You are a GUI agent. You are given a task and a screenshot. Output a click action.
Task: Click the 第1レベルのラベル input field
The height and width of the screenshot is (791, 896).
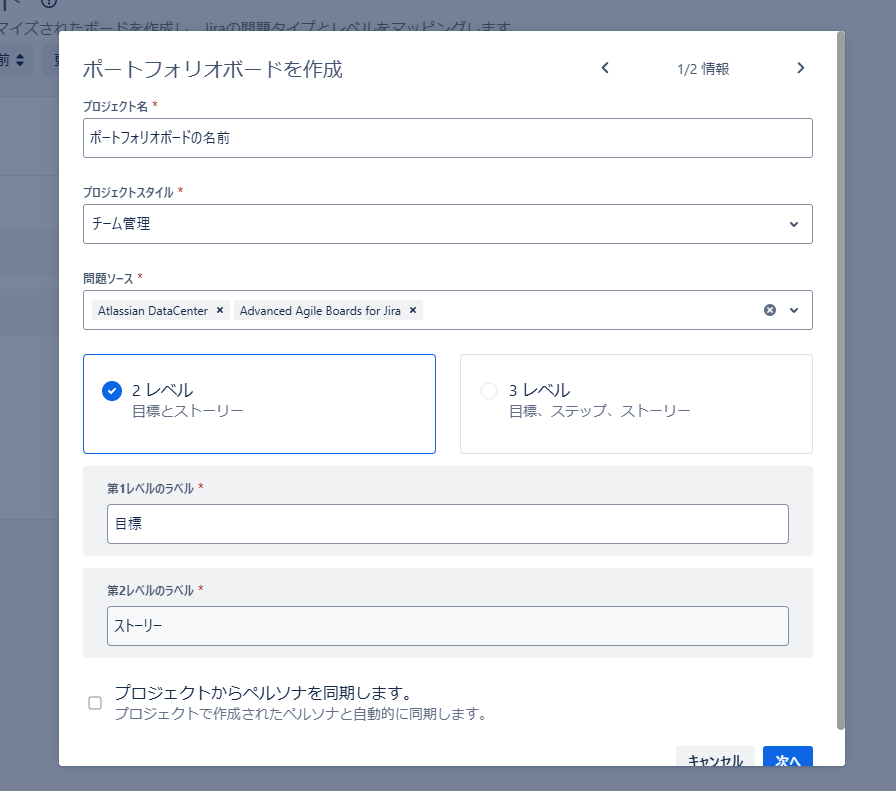[x=447, y=524]
